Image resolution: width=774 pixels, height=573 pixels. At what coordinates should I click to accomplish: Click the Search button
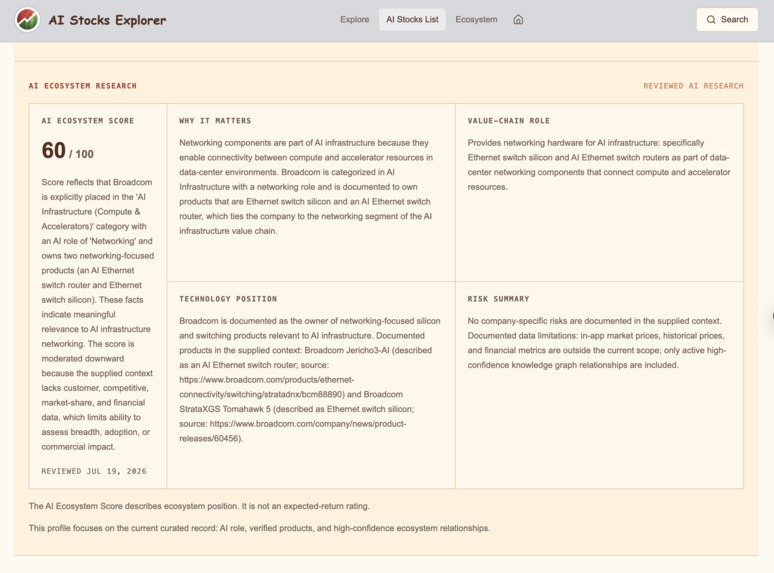tap(727, 20)
